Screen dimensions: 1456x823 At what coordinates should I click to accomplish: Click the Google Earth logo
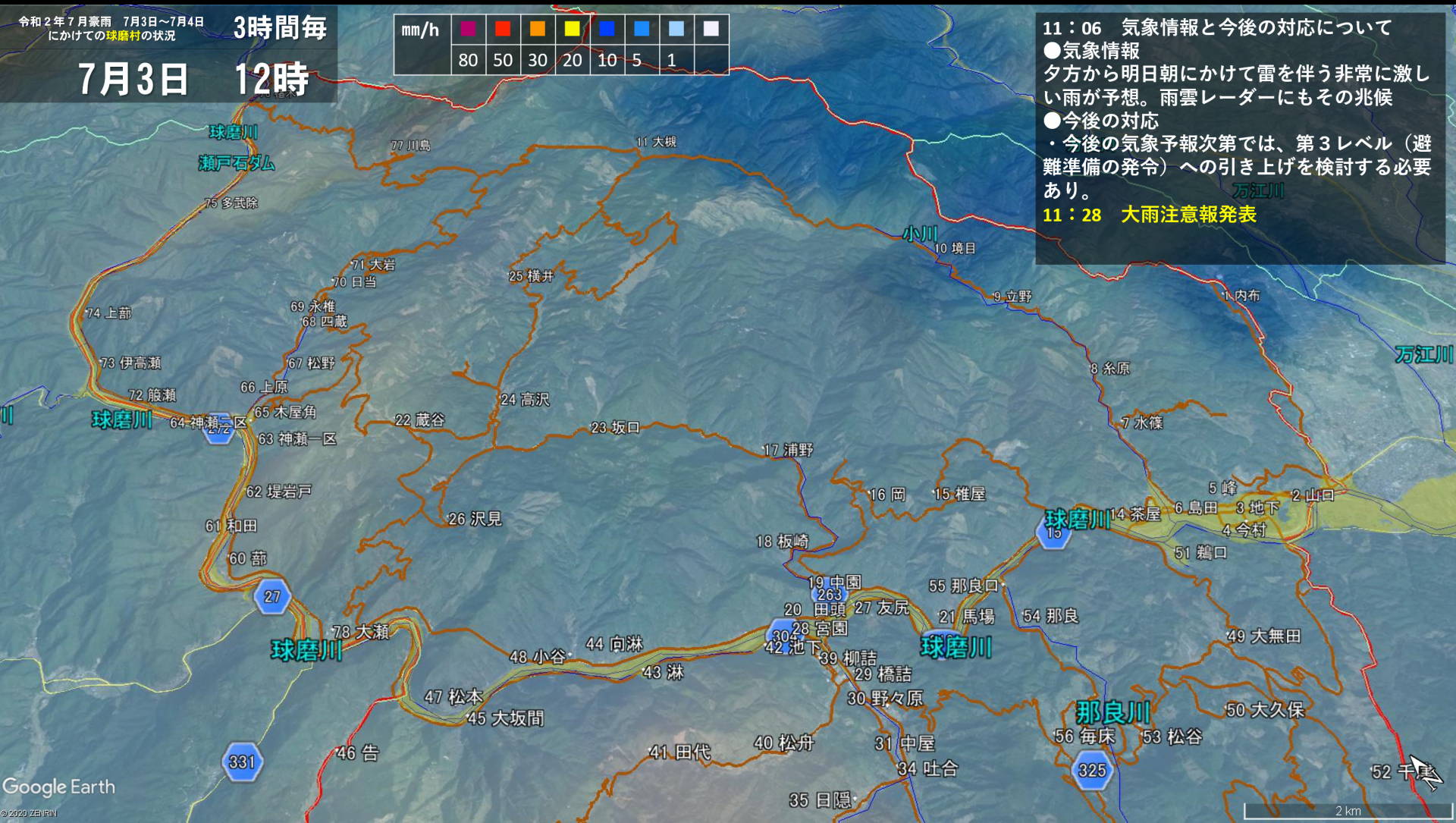(x=58, y=787)
